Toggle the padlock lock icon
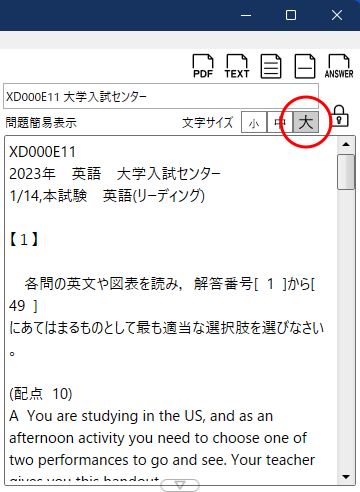The image size is (360, 492). 339,116
